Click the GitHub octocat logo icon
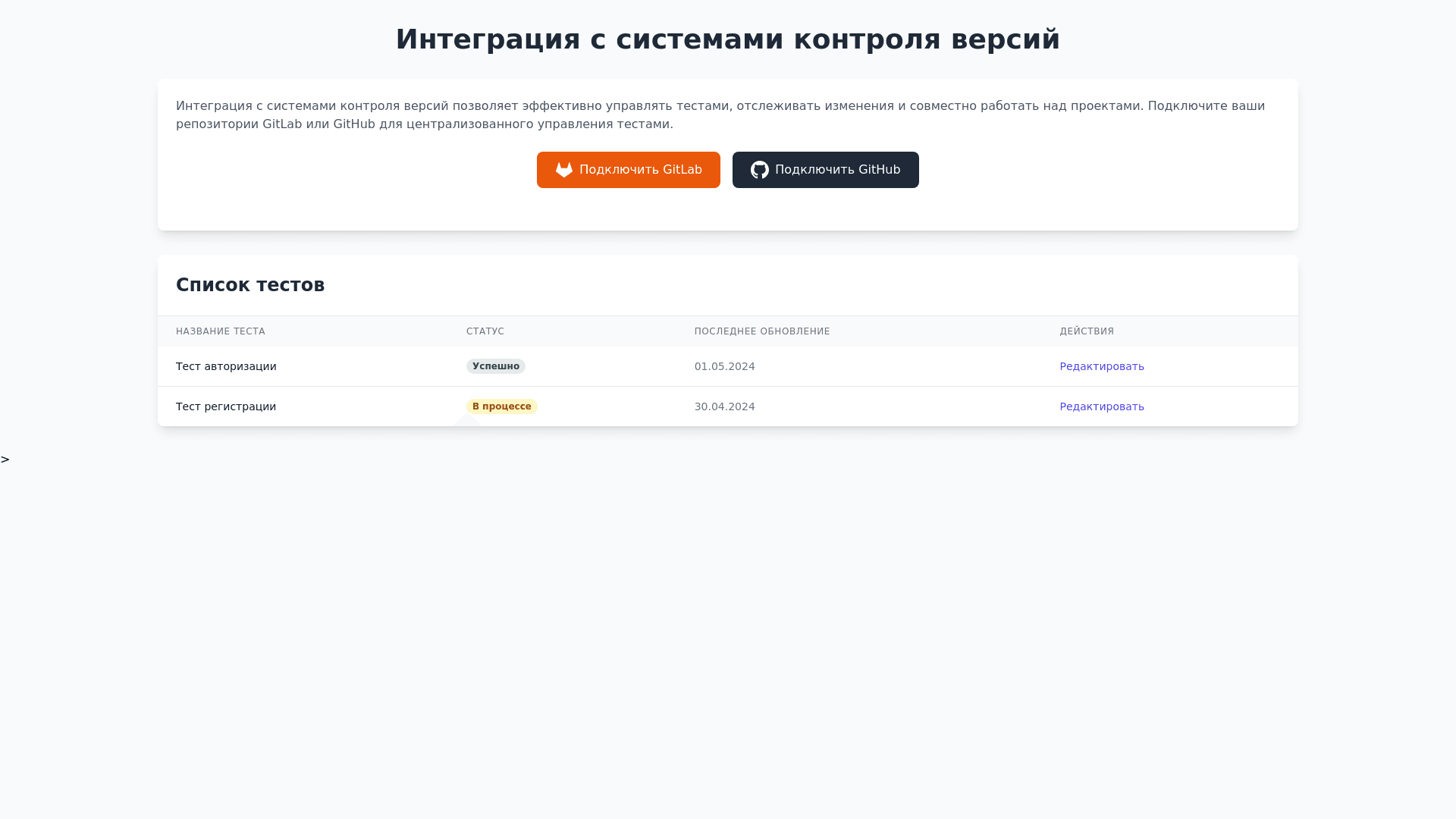The image size is (1456, 819). 759,170
